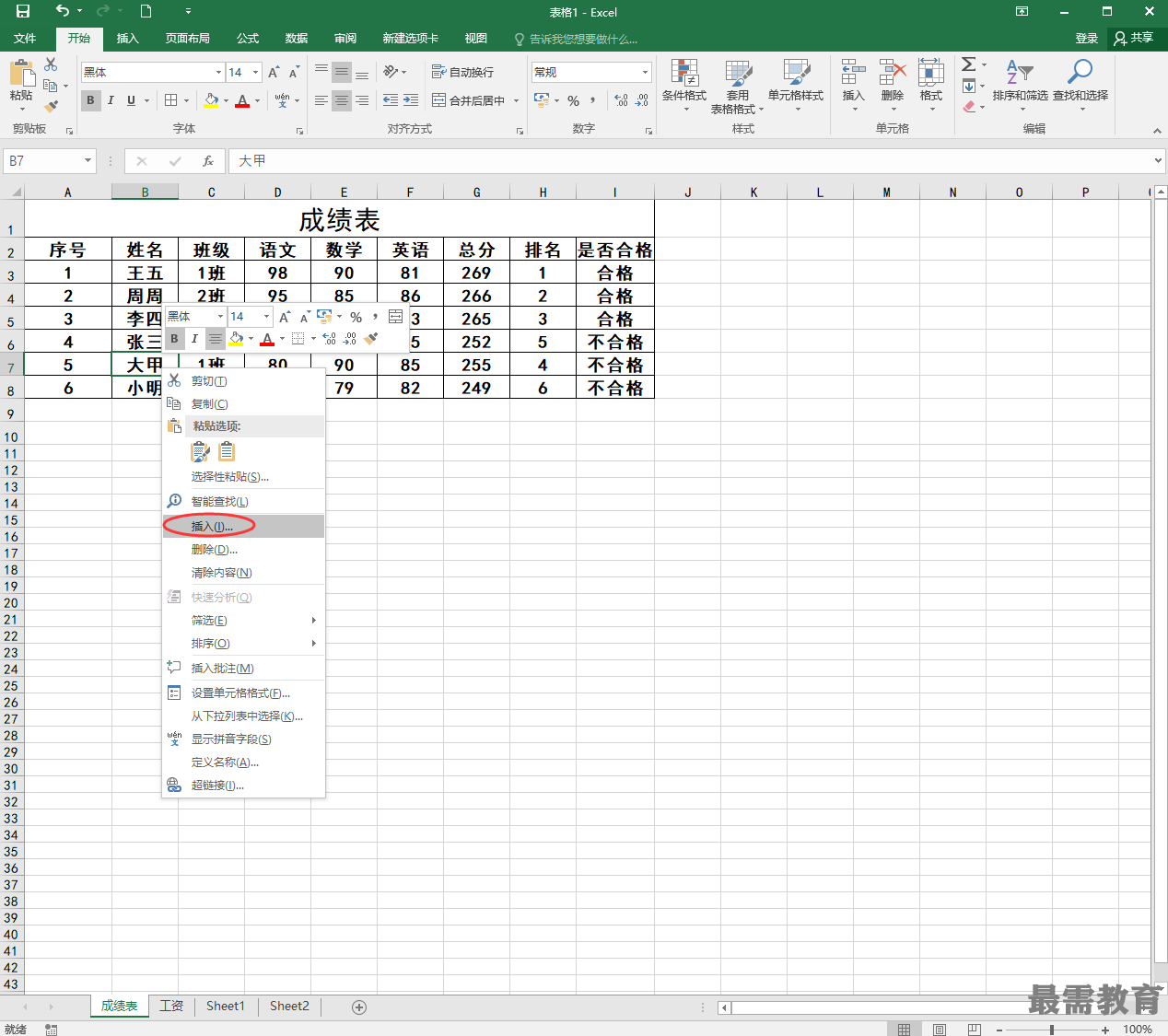Toggle Underline in the ribbon
The width and height of the screenshot is (1168, 1036).
click(131, 100)
